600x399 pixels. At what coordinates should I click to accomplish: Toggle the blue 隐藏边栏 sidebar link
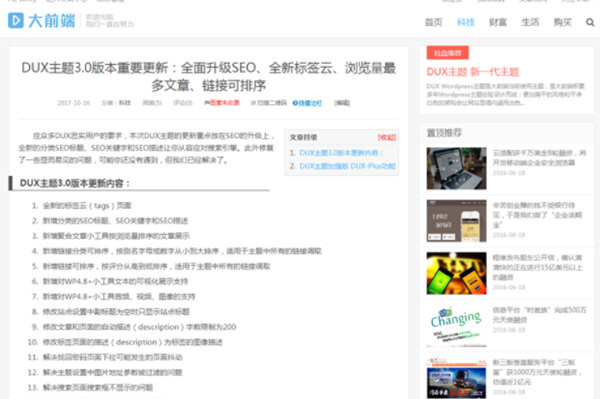coord(307,103)
